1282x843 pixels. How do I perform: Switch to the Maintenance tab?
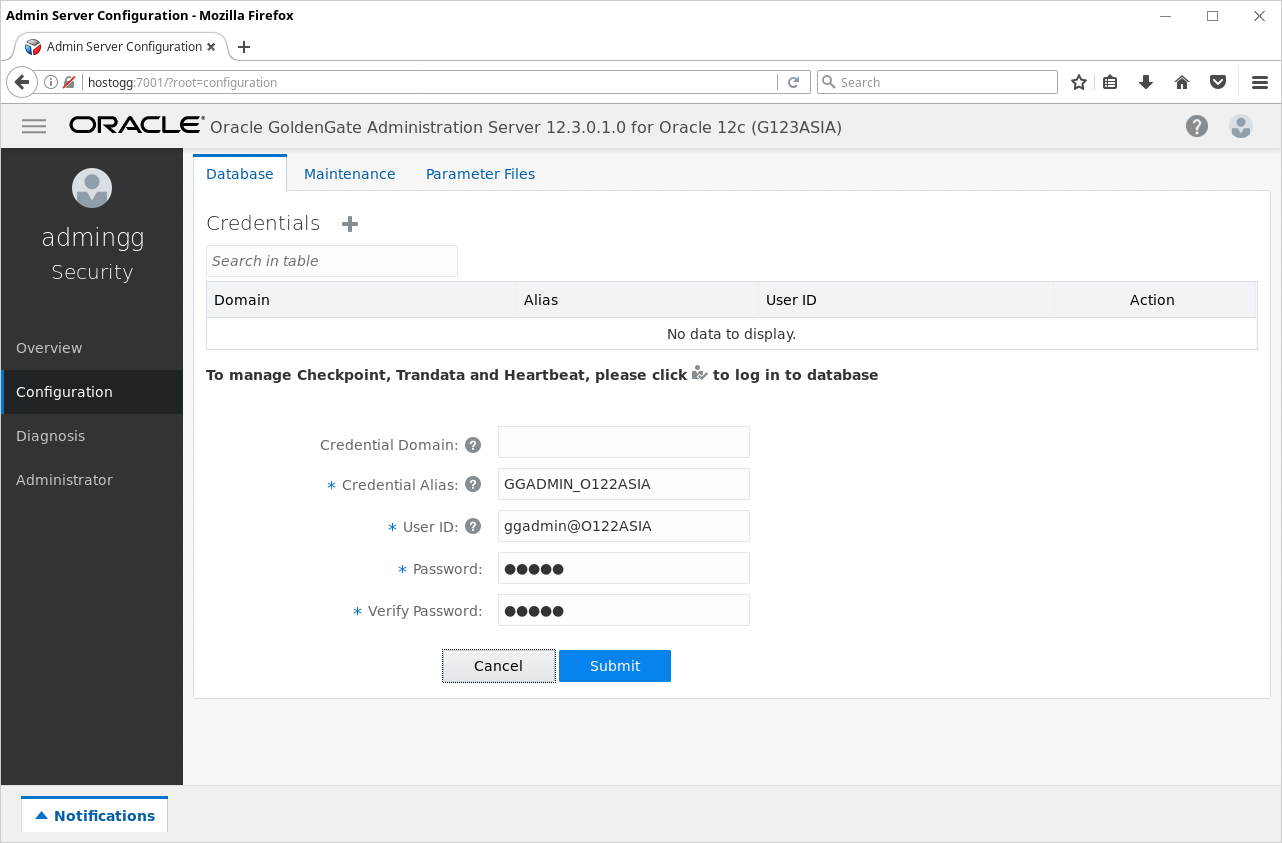[x=350, y=174]
